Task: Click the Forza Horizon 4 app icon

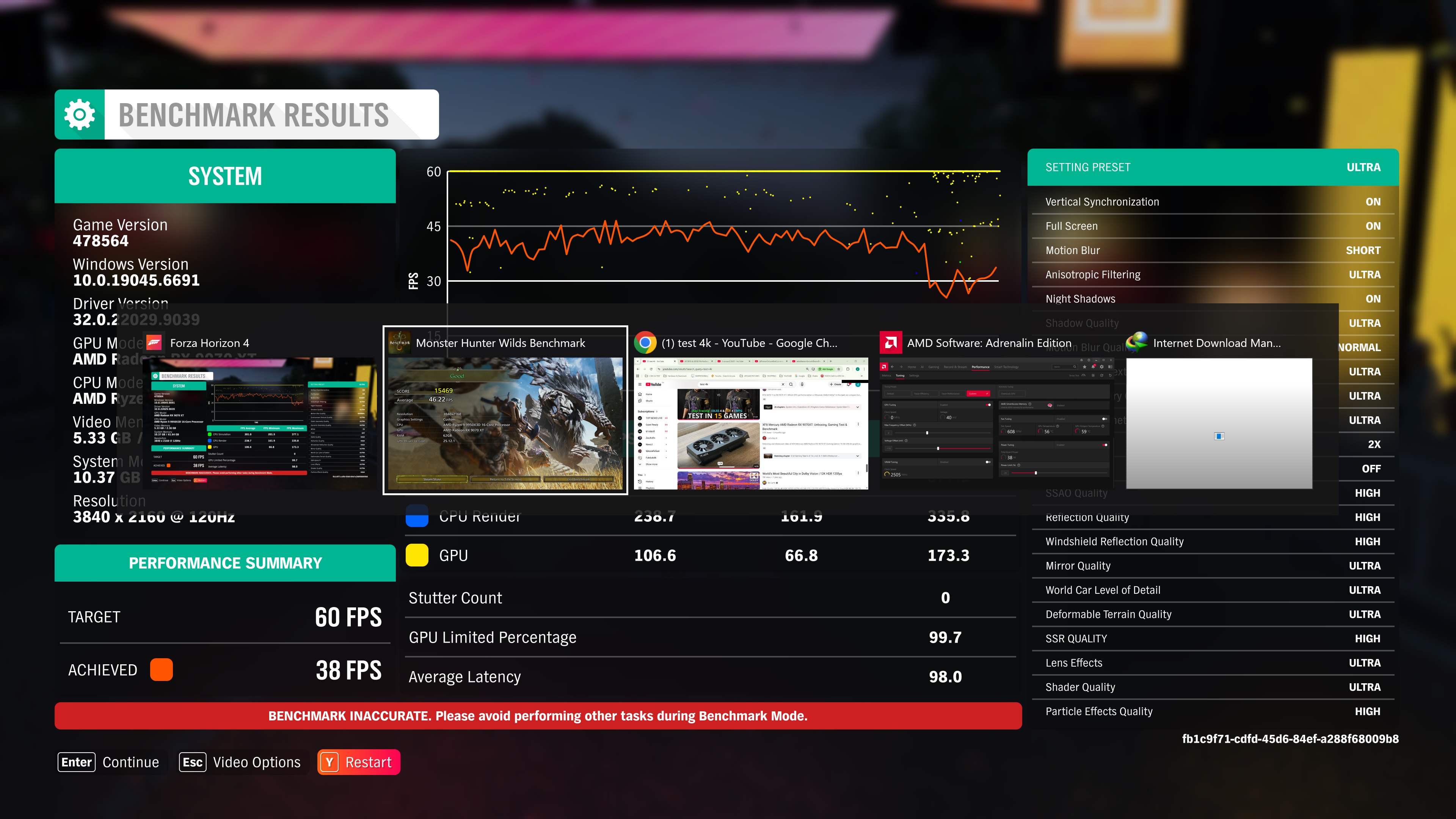Action: [x=154, y=342]
